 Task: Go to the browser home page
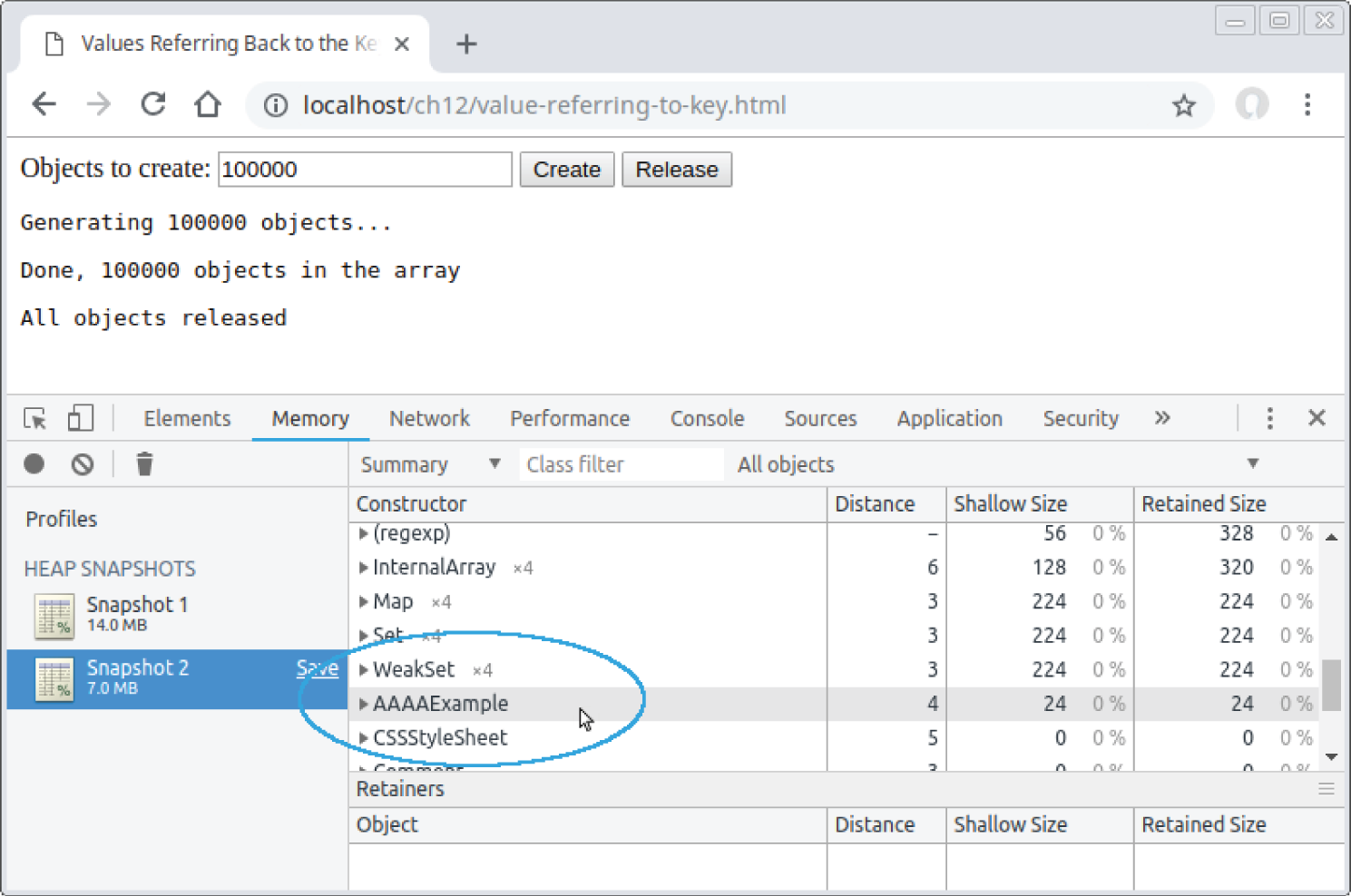[207, 104]
